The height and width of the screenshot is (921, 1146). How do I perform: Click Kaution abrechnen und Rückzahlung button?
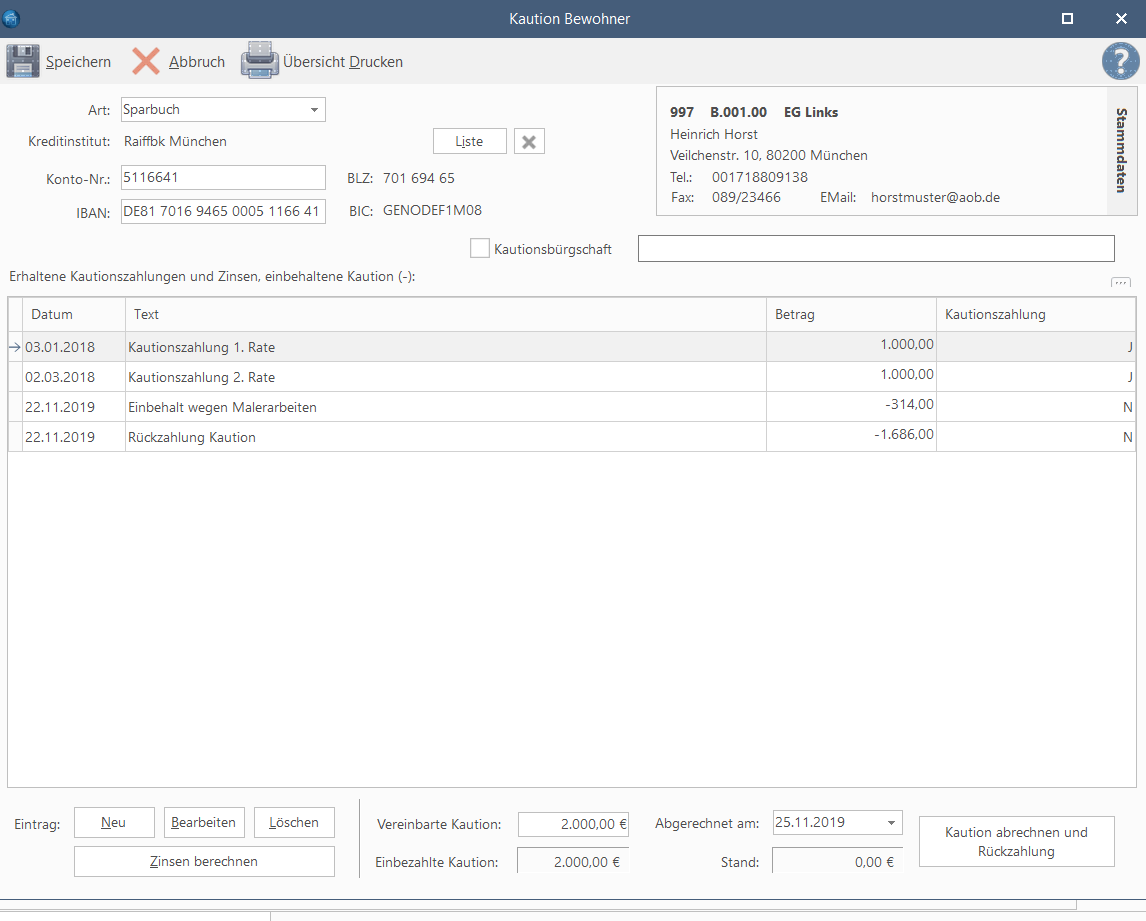1017,842
